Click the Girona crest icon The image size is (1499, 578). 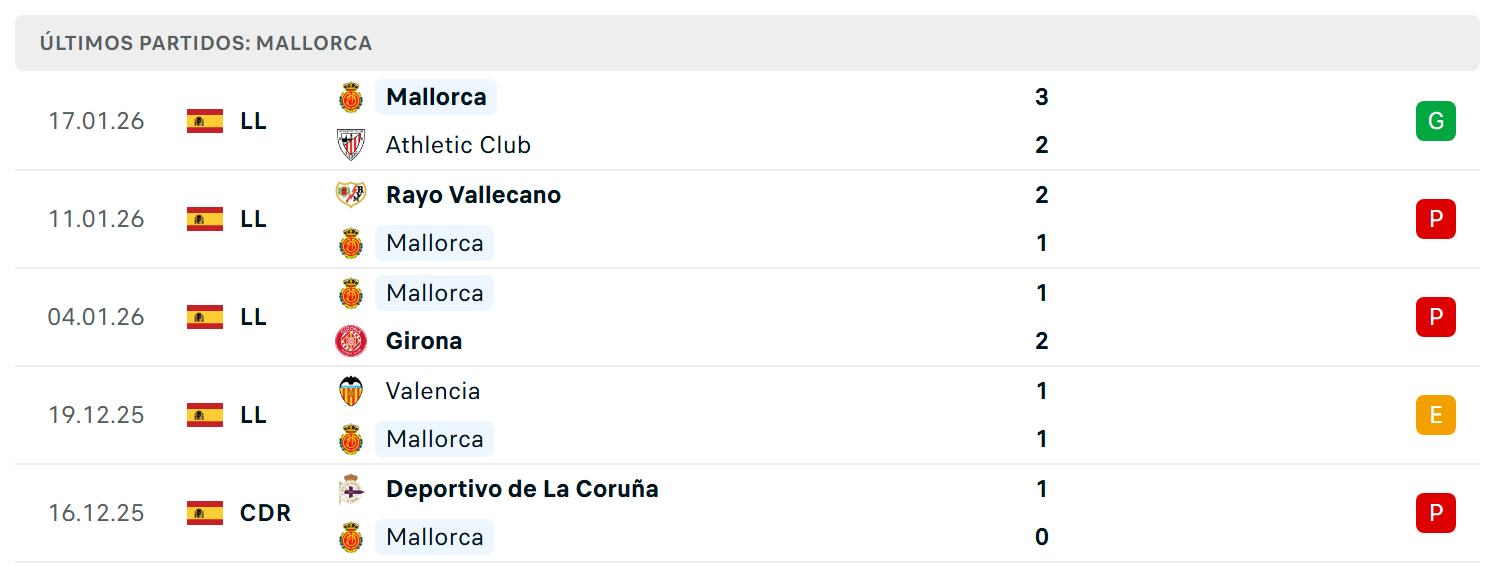pyautogui.click(x=351, y=341)
